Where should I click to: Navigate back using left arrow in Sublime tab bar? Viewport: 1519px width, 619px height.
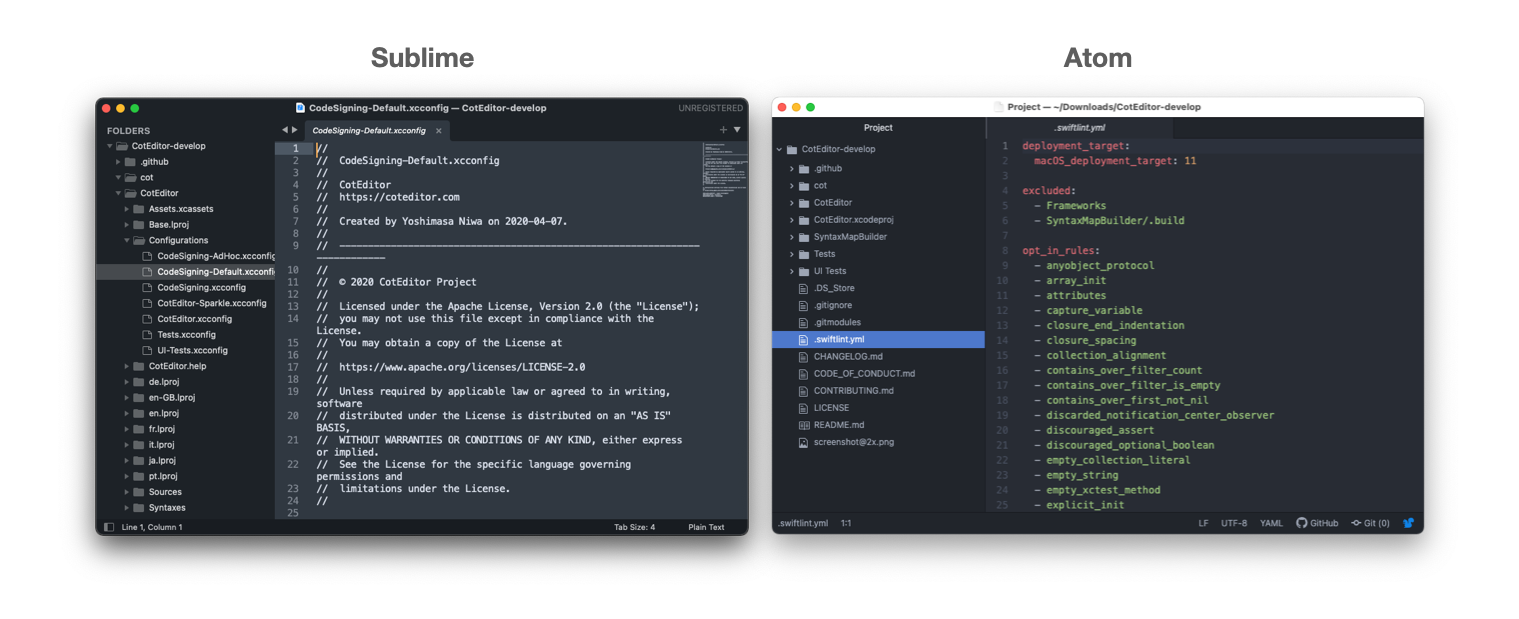click(x=285, y=129)
